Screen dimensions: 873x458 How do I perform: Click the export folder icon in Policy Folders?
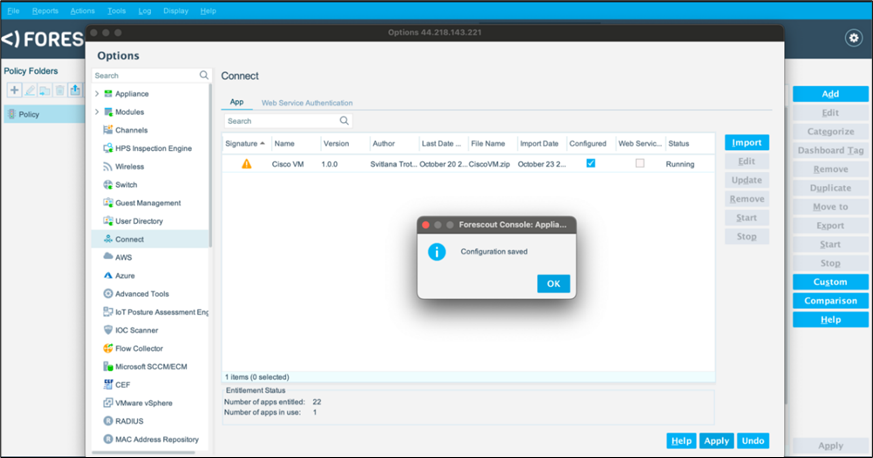[x=75, y=90]
